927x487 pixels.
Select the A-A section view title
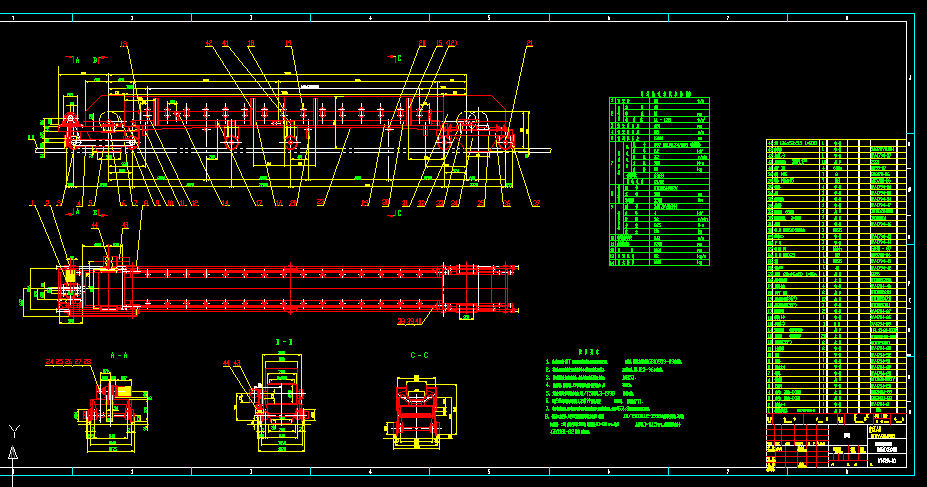[x=120, y=354]
